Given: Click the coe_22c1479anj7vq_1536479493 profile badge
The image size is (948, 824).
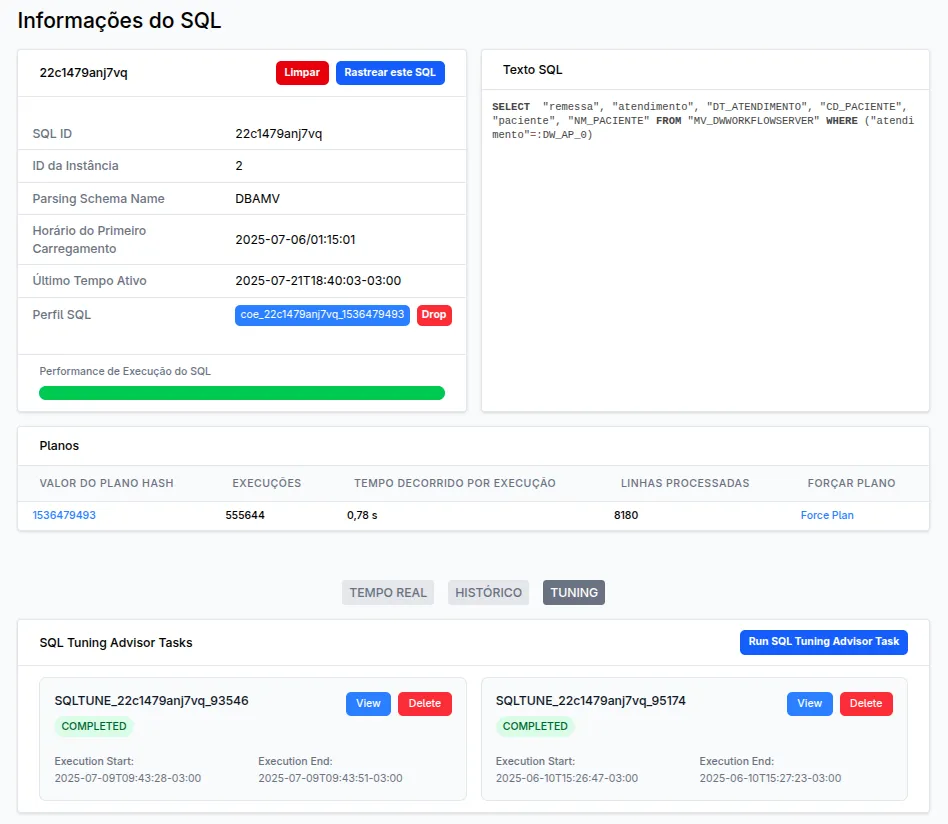Looking at the screenshot, I should tap(320, 314).
